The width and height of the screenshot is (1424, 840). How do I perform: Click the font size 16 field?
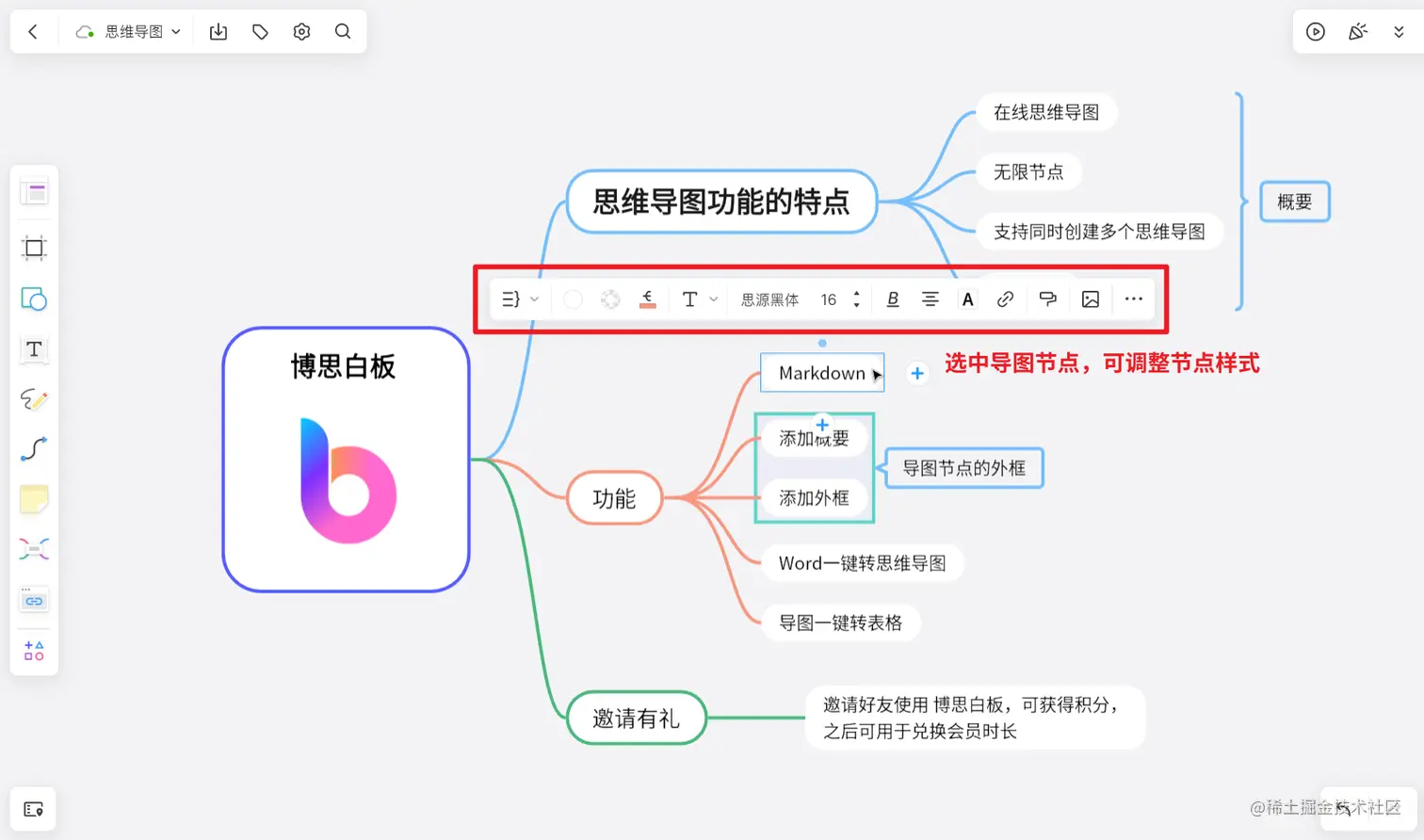(829, 299)
